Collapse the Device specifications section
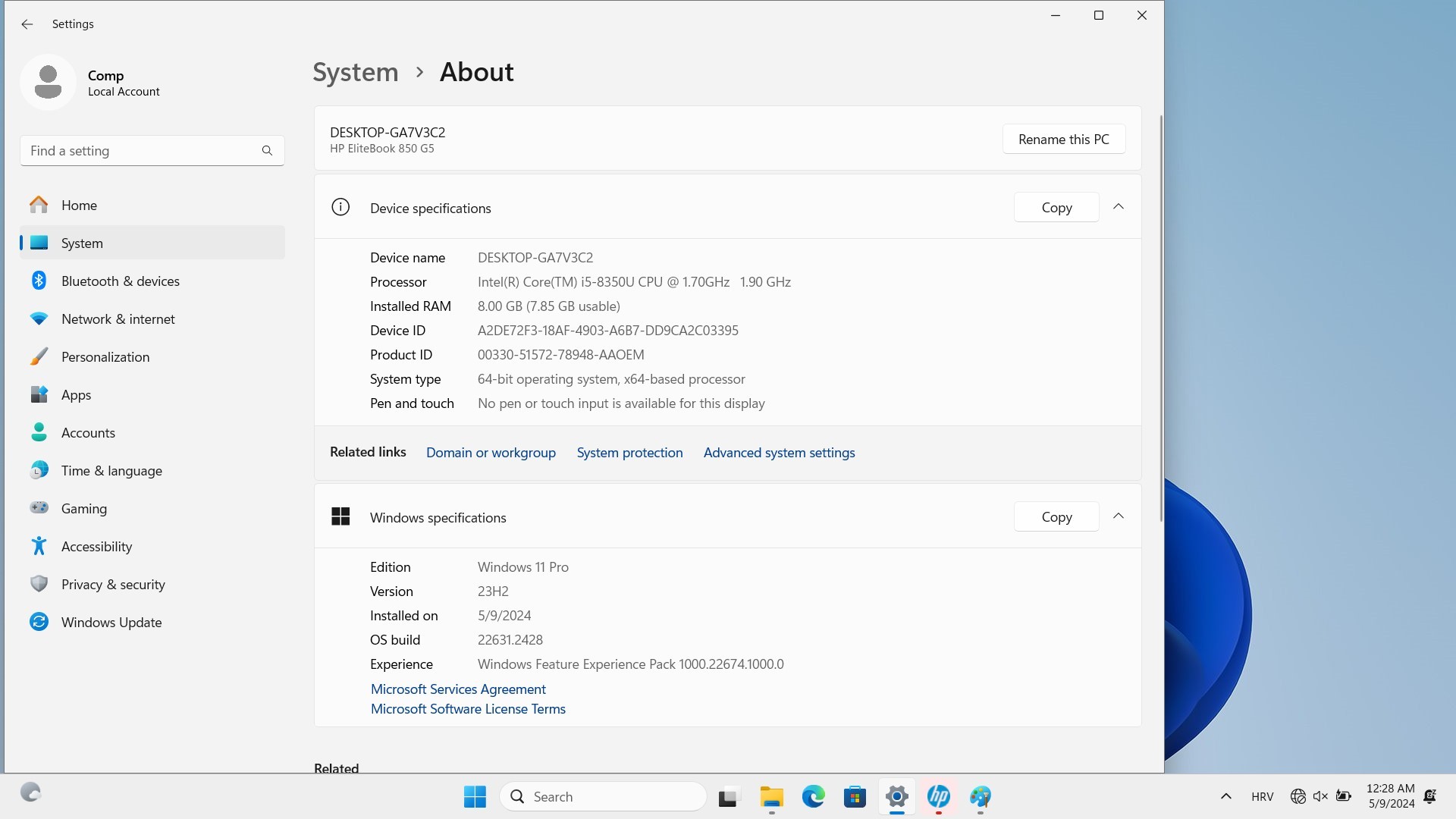Image resolution: width=1456 pixels, height=819 pixels. tap(1118, 207)
